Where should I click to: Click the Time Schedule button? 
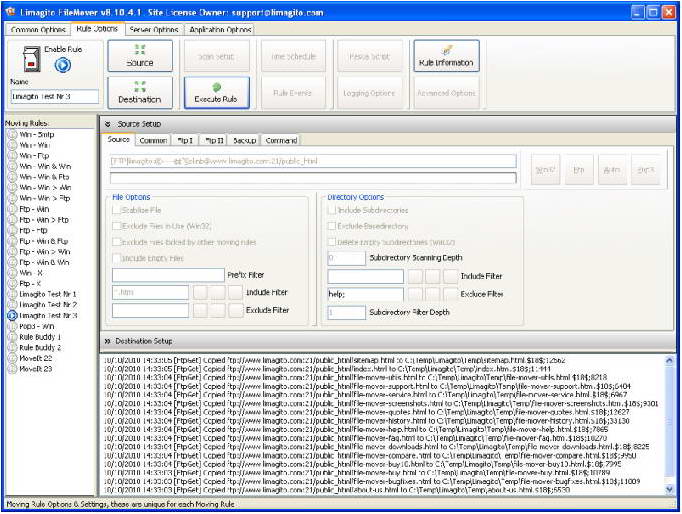[x=293, y=56]
